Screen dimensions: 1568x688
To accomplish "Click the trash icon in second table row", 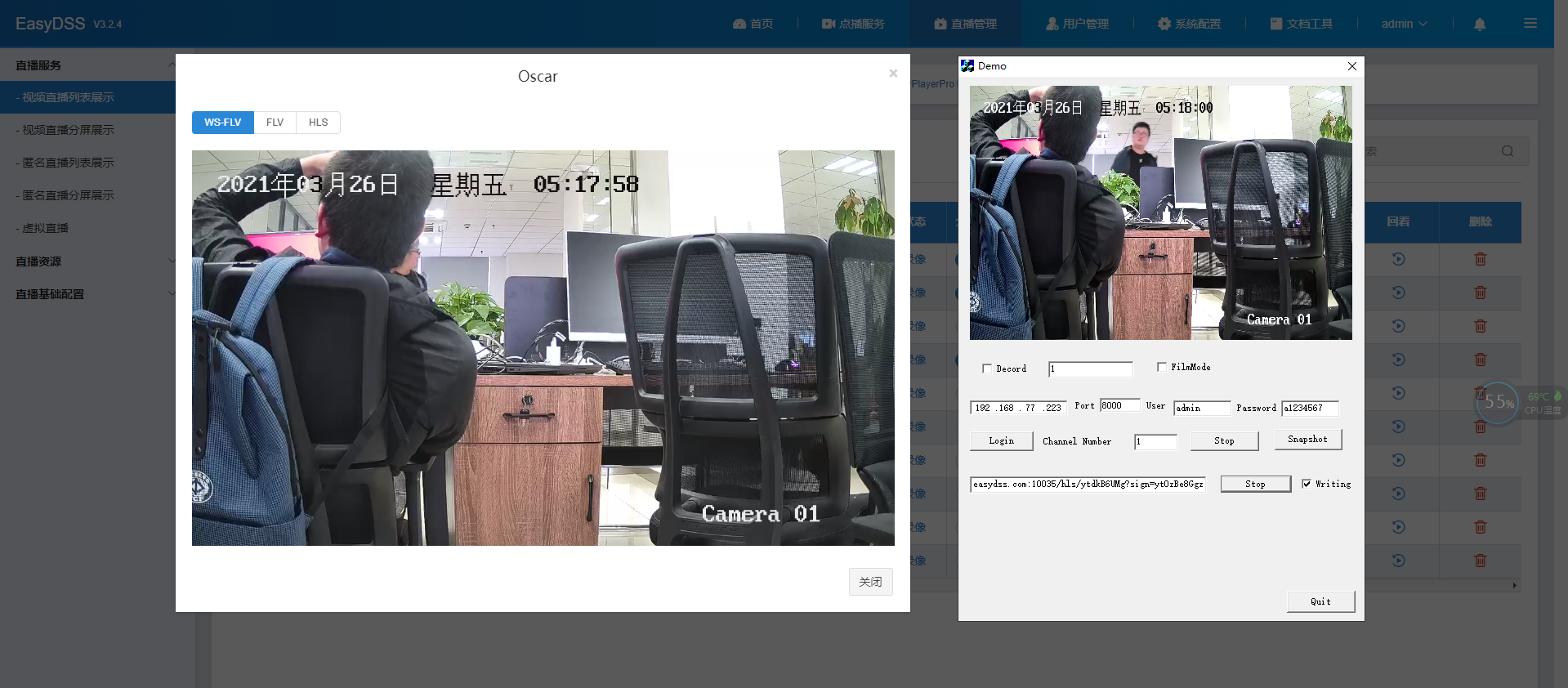I will pyautogui.click(x=1480, y=293).
